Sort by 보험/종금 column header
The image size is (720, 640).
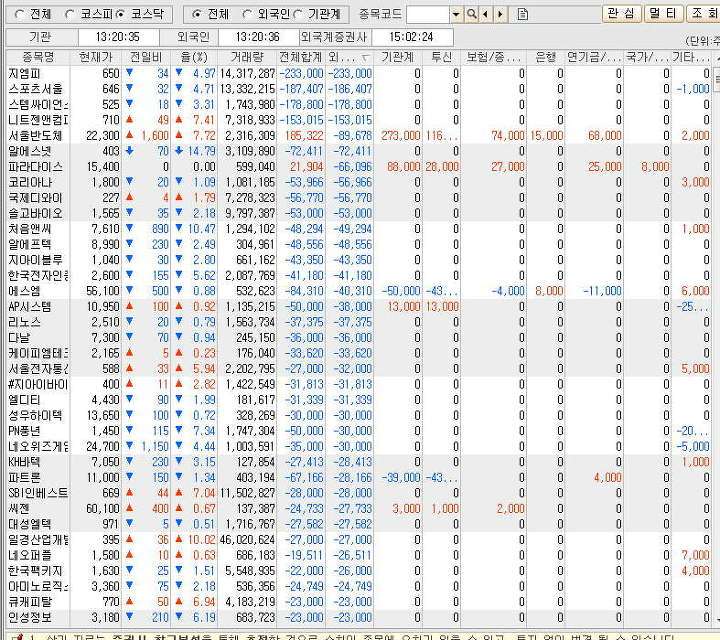tap(493, 57)
